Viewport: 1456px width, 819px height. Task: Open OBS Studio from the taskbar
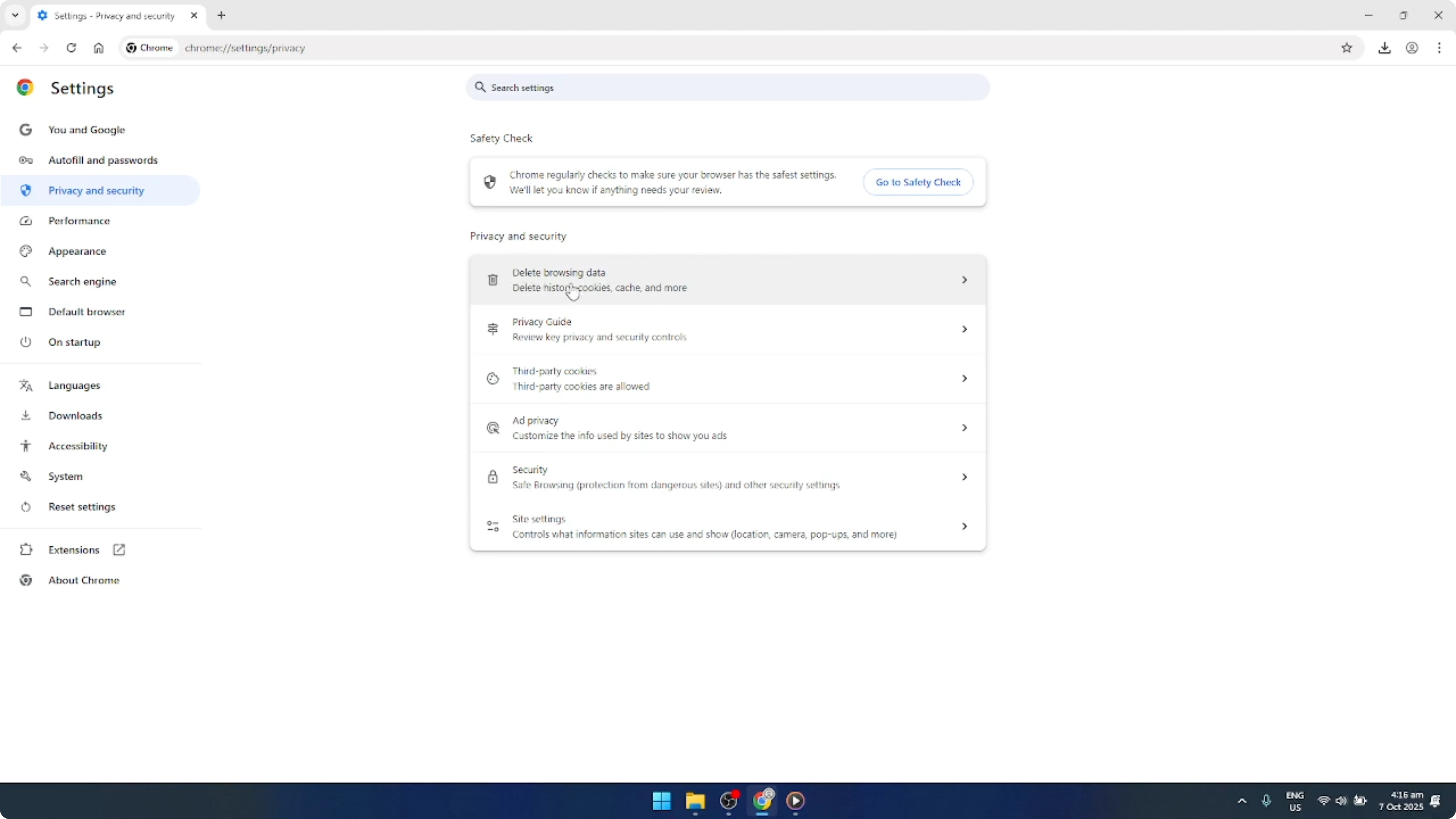pos(728,801)
